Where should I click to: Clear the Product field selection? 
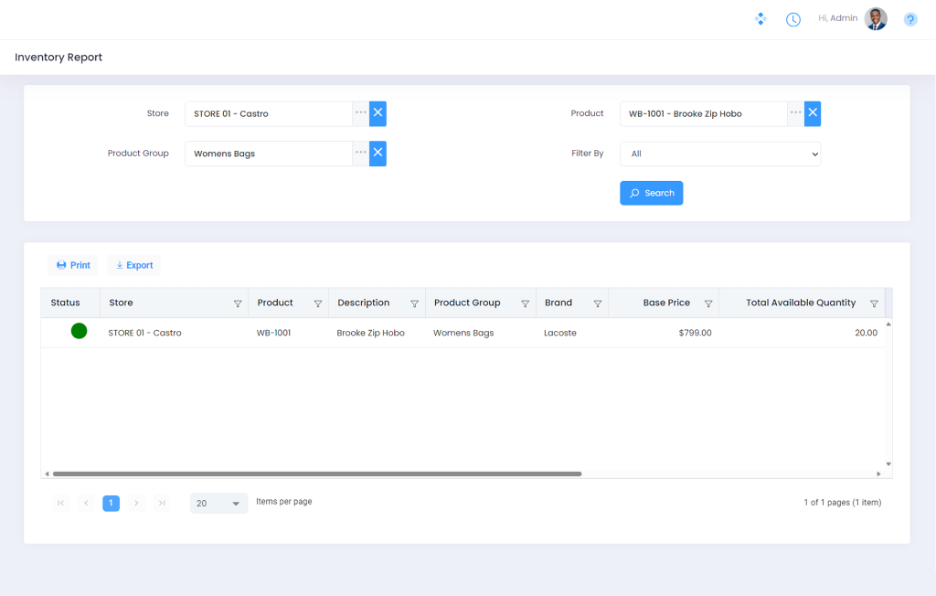[x=813, y=113]
